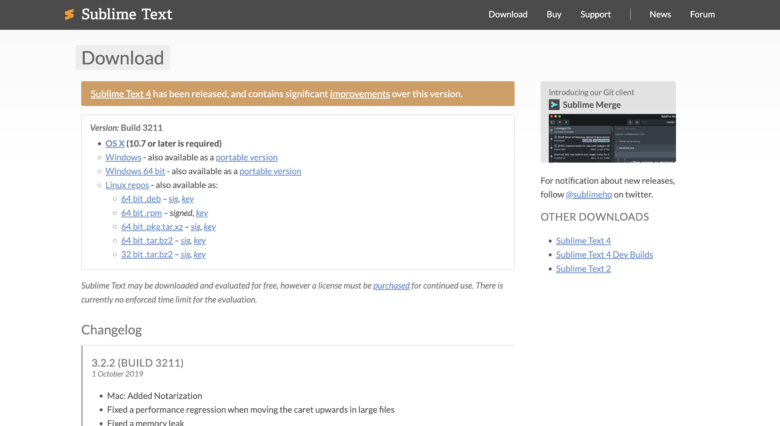Download the 64 bit .deb package
Screen dimensions: 780x426
pos(141,199)
